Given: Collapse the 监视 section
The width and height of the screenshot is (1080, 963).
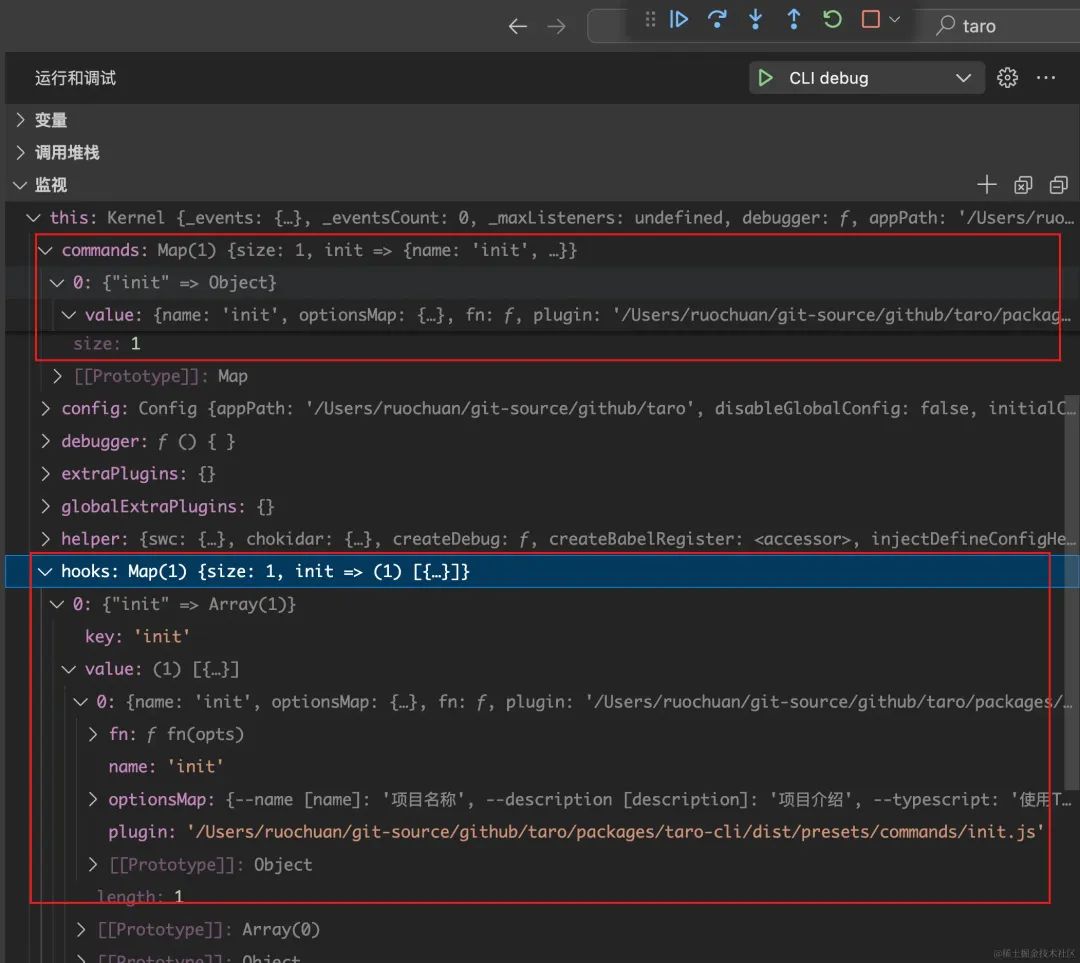Looking at the screenshot, I should tap(21, 185).
